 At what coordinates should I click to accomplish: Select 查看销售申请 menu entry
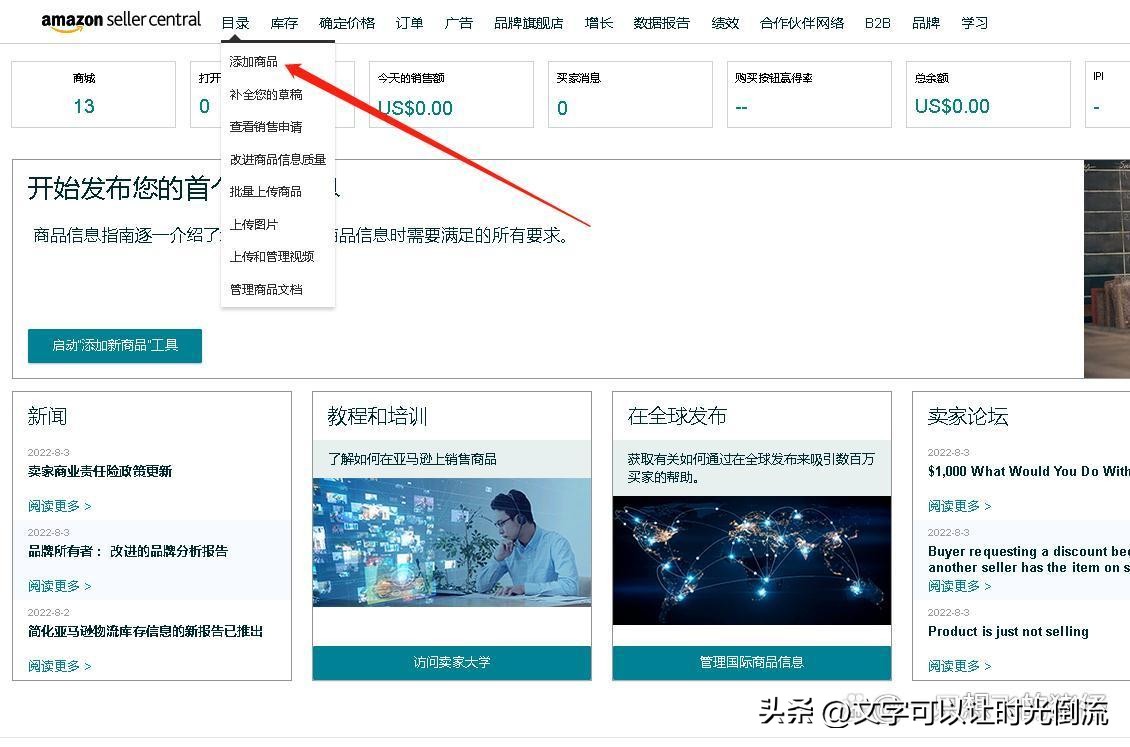pos(266,126)
